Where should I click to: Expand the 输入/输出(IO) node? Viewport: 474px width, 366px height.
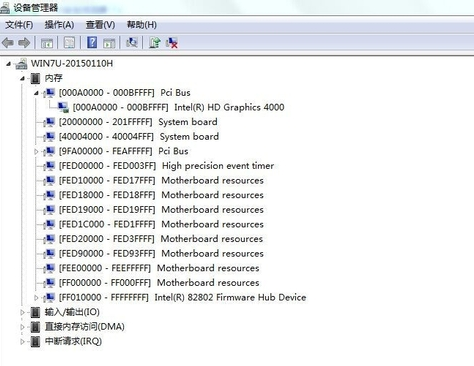click(22, 312)
